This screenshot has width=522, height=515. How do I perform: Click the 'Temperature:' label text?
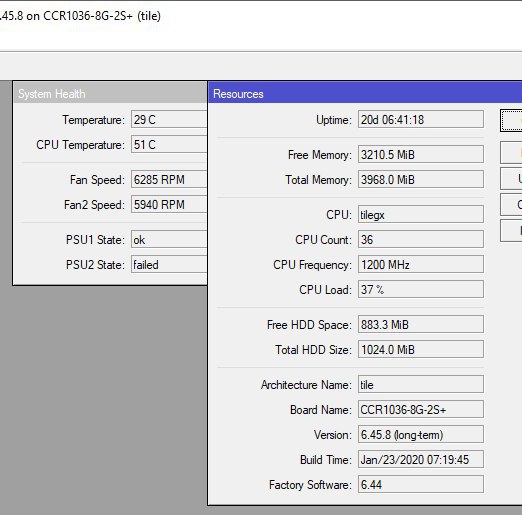point(93,120)
